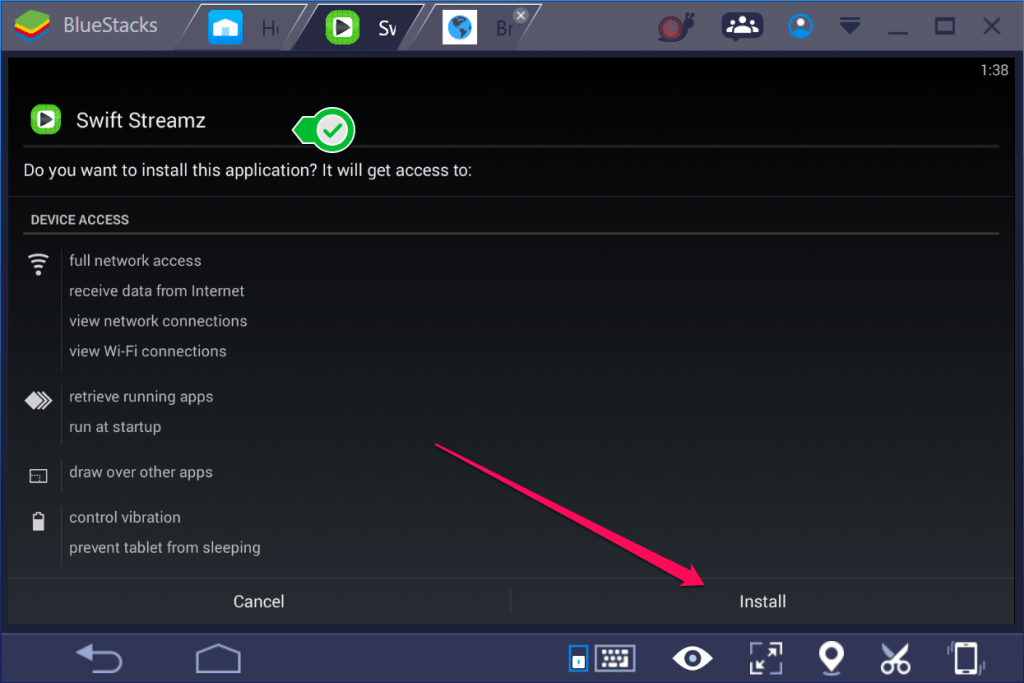Open the user account profile icon
The image size is (1024, 683).
(800, 26)
